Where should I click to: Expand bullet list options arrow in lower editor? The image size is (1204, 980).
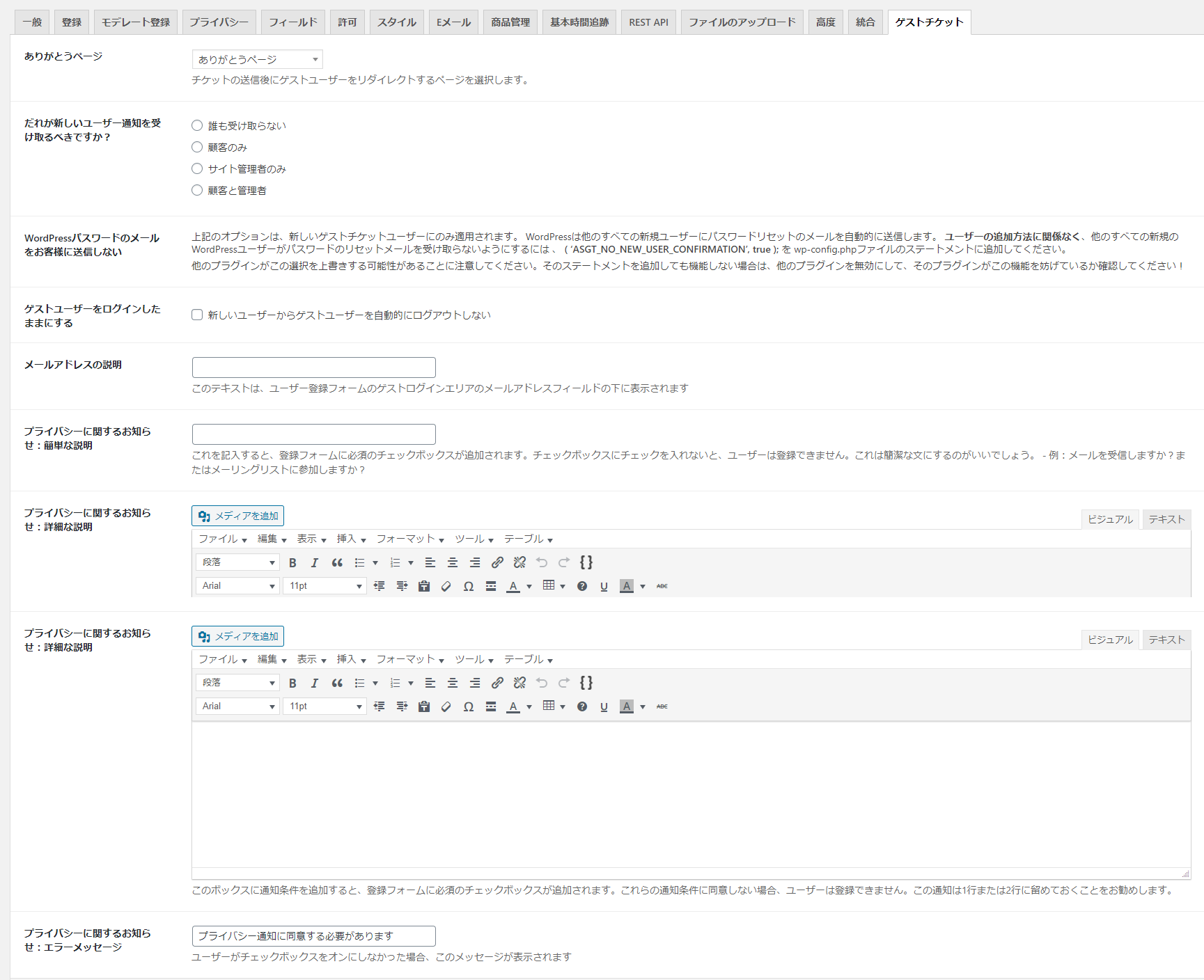(375, 683)
